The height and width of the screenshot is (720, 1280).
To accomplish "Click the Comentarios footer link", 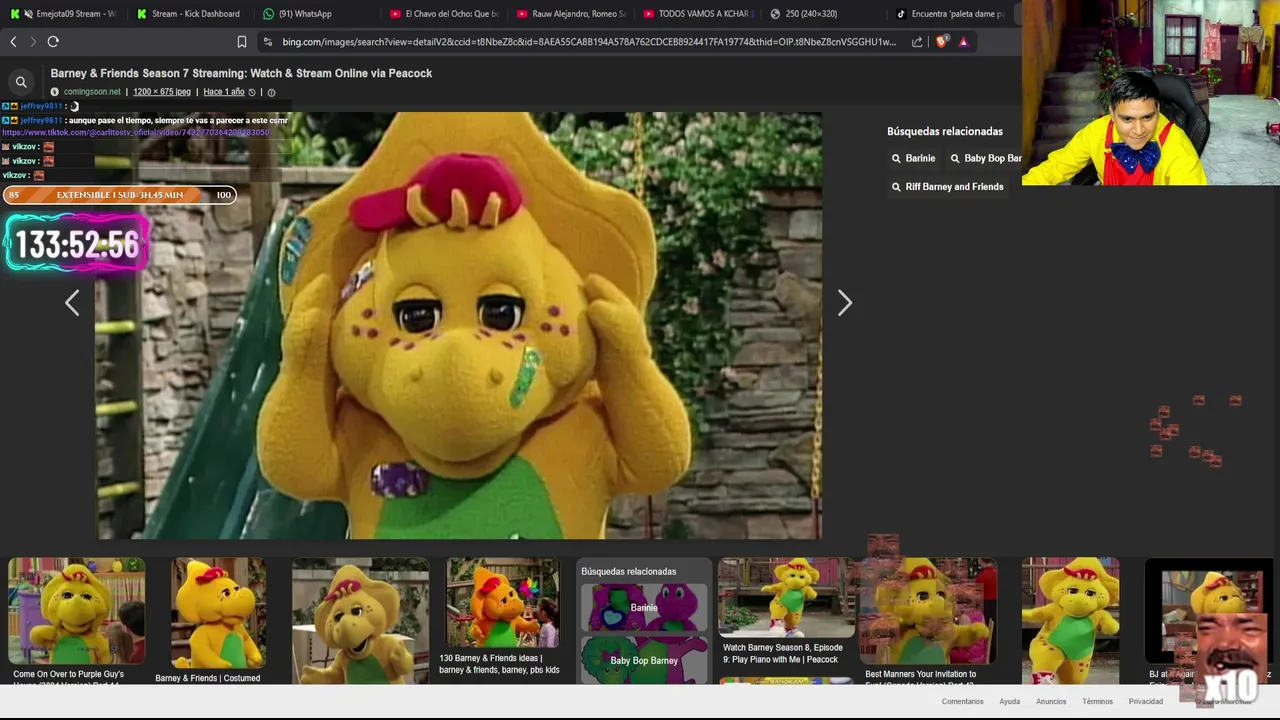I will (x=962, y=702).
